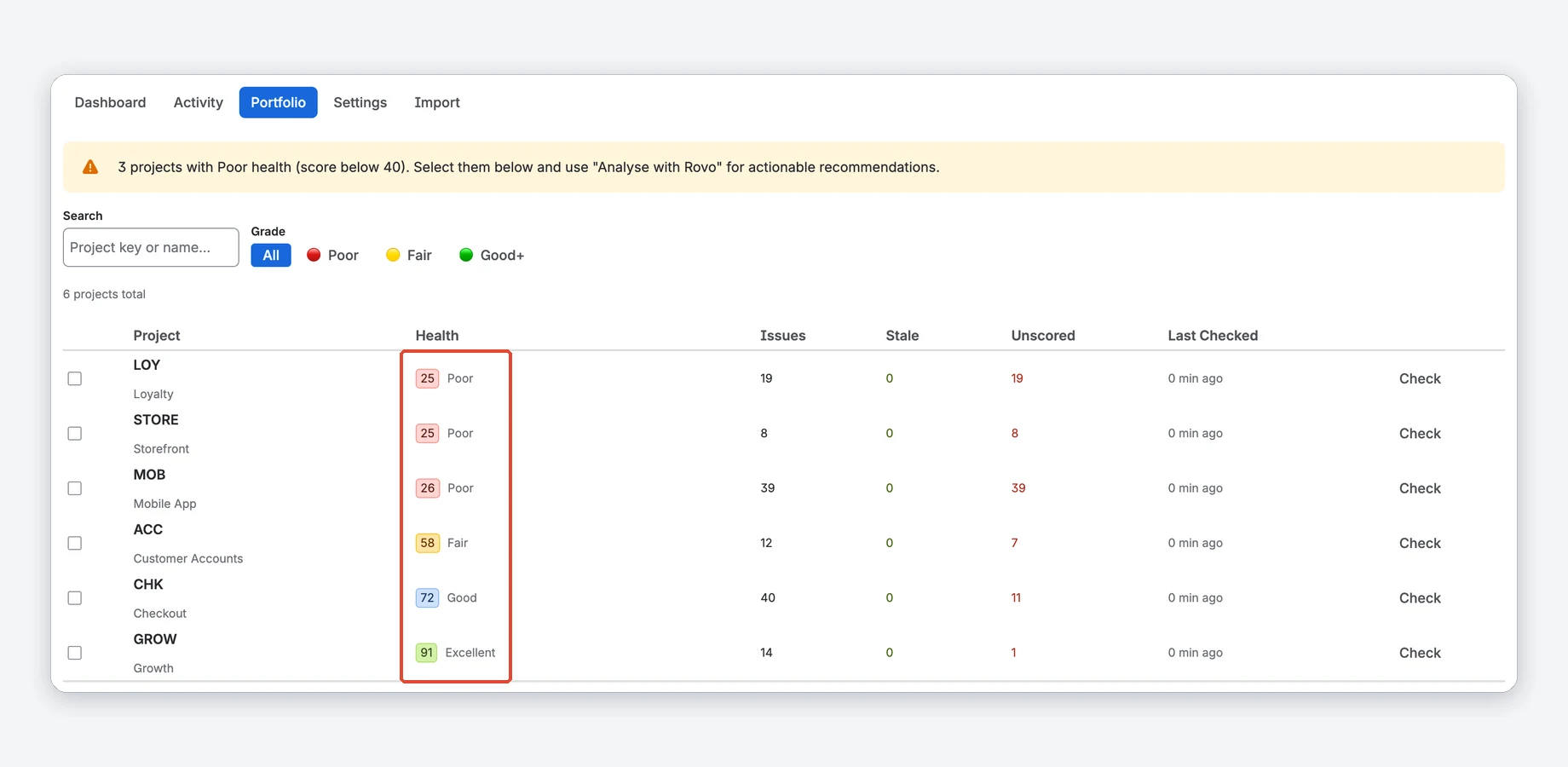This screenshot has height=767, width=1568.
Task: Filter by red Poor grade
Action: point(333,255)
